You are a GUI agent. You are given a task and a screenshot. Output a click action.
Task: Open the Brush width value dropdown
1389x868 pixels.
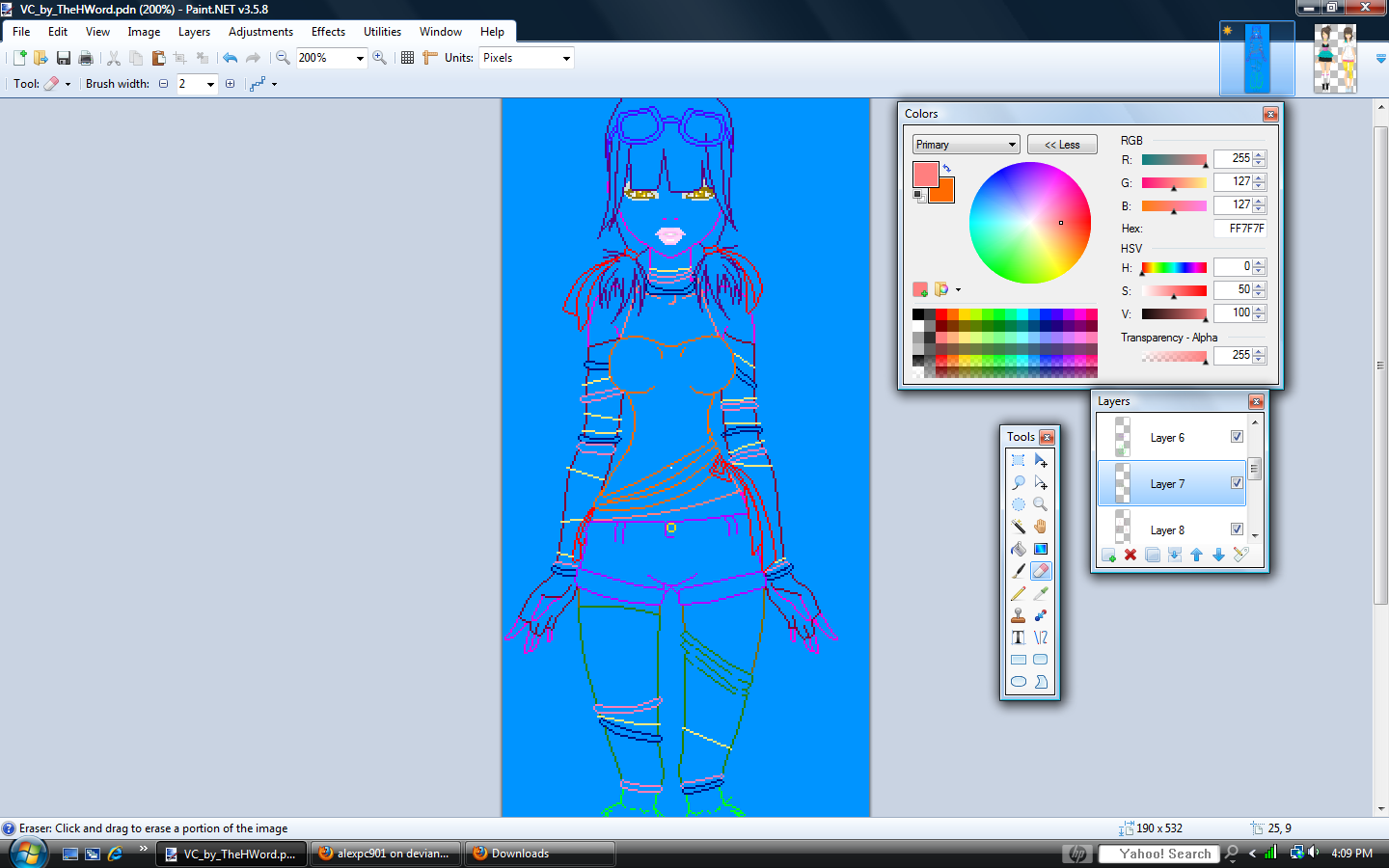[x=210, y=84]
